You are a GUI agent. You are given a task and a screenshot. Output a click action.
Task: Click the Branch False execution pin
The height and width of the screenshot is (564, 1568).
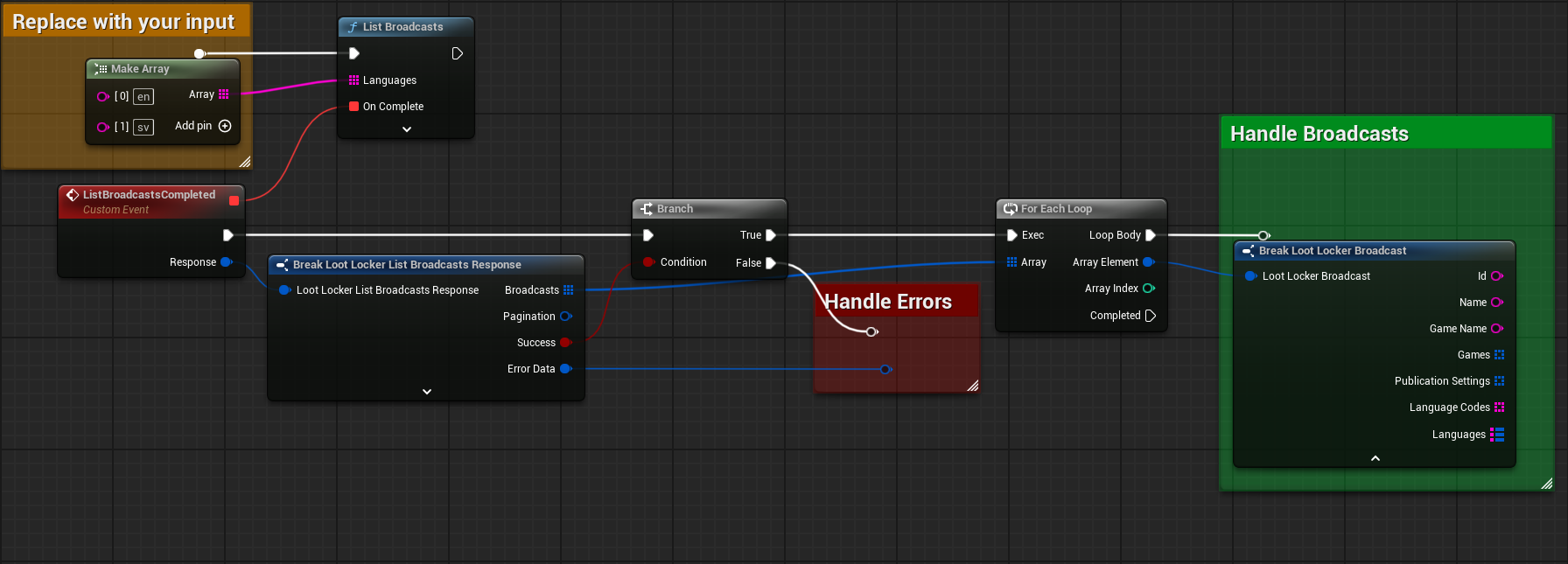click(771, 263)
